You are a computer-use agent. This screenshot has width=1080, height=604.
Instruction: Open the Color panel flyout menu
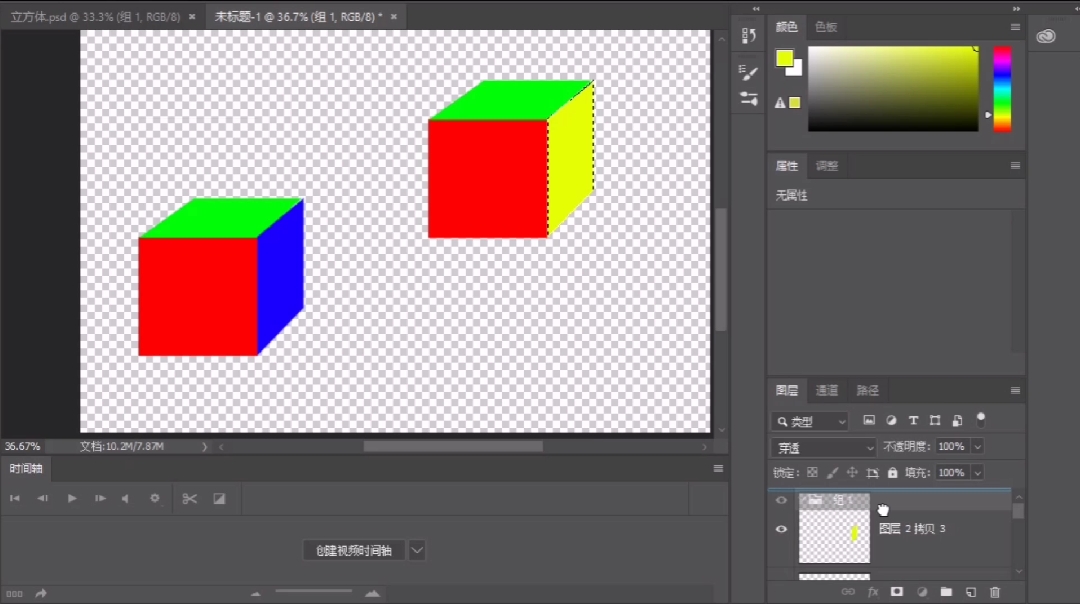1015,27
